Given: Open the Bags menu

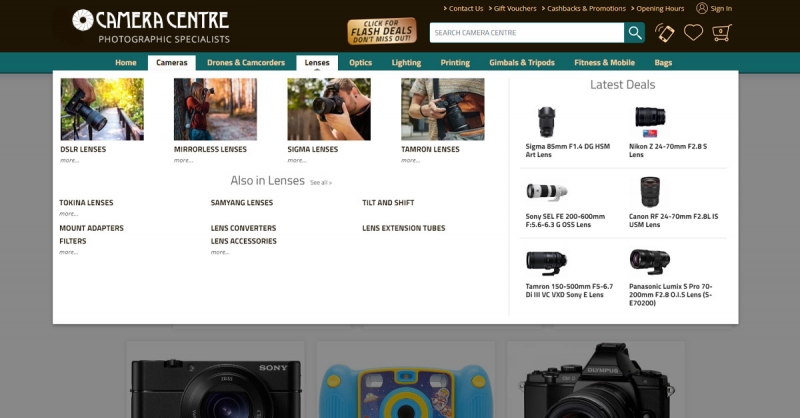Looking at the screenshot, I should coord(663,62).
